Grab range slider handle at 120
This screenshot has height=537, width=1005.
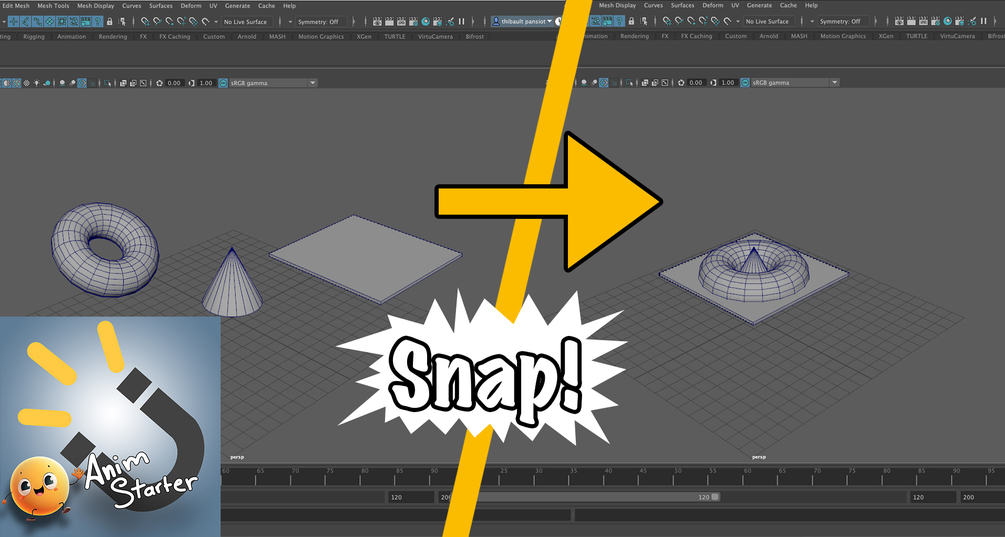point(715,497)
